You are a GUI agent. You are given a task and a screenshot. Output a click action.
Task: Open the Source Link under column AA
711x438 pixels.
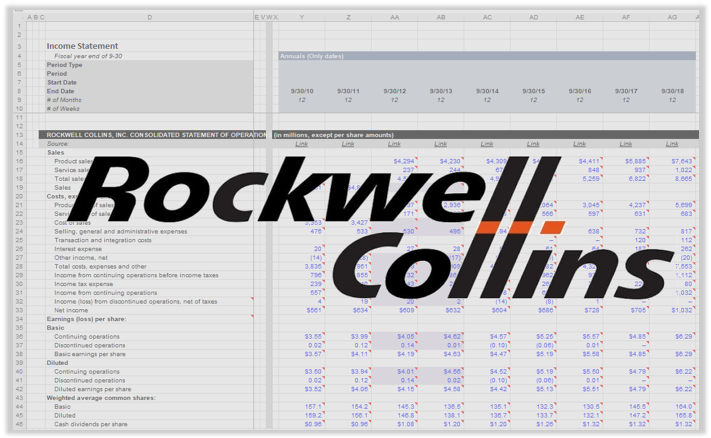394,144
